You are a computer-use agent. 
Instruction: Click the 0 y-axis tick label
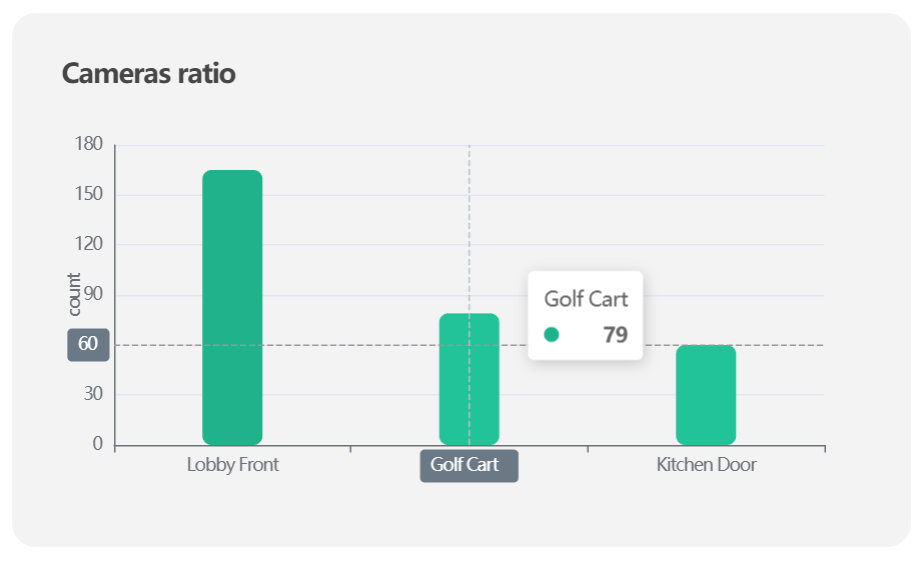97,445
